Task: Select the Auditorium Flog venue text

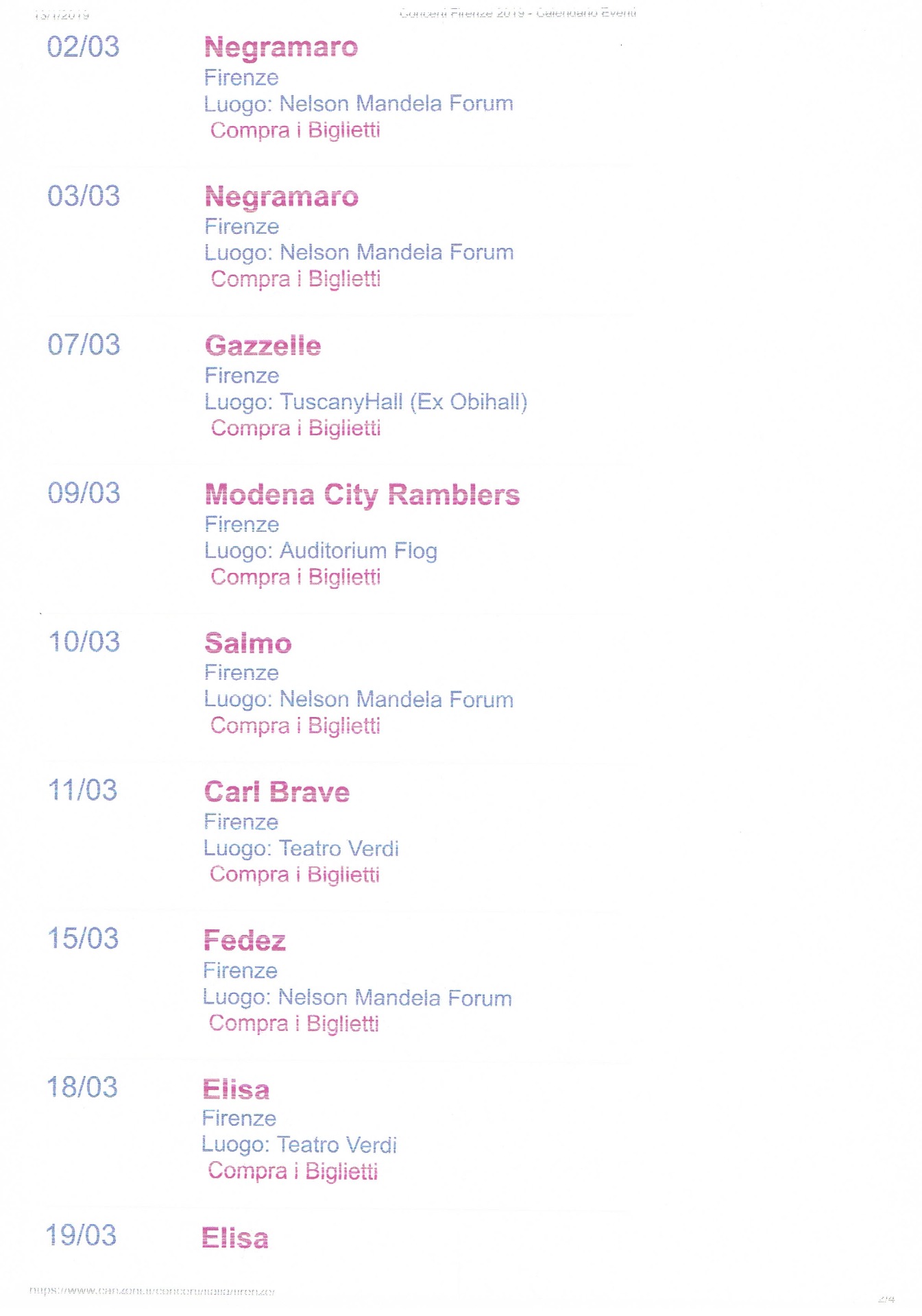Action: pyautogui.click(x=358, y=551)
